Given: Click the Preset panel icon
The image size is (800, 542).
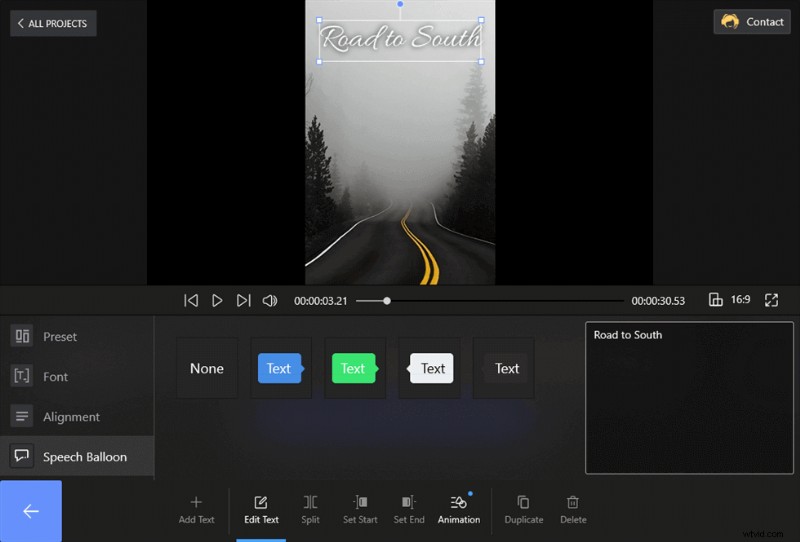Looking at the screenshot, I should click(22, 336).
